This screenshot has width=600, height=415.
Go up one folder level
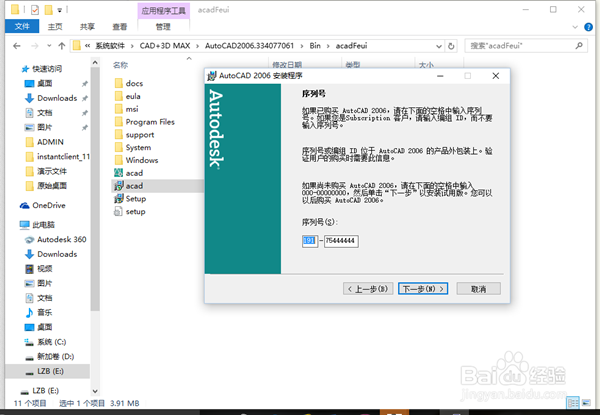click(x=62, y=46)
